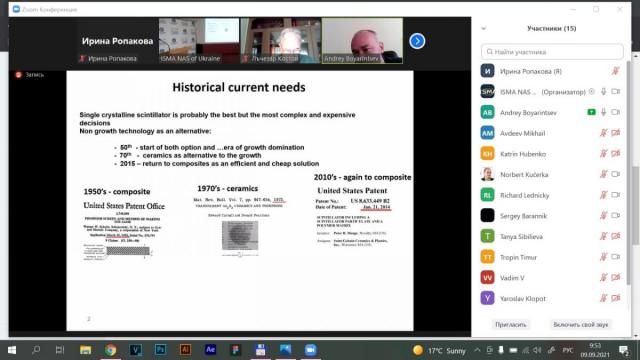Viewport: 640px width, 360px height.
Task: Collapse participants panel with chevron
Action: 484,29
